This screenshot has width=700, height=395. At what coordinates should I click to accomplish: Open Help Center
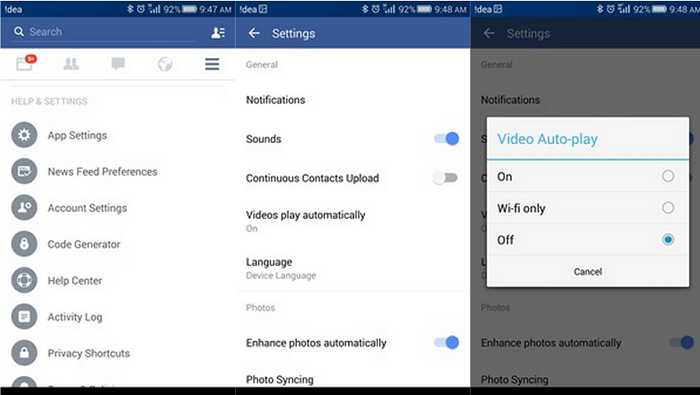tap(75, 281)
